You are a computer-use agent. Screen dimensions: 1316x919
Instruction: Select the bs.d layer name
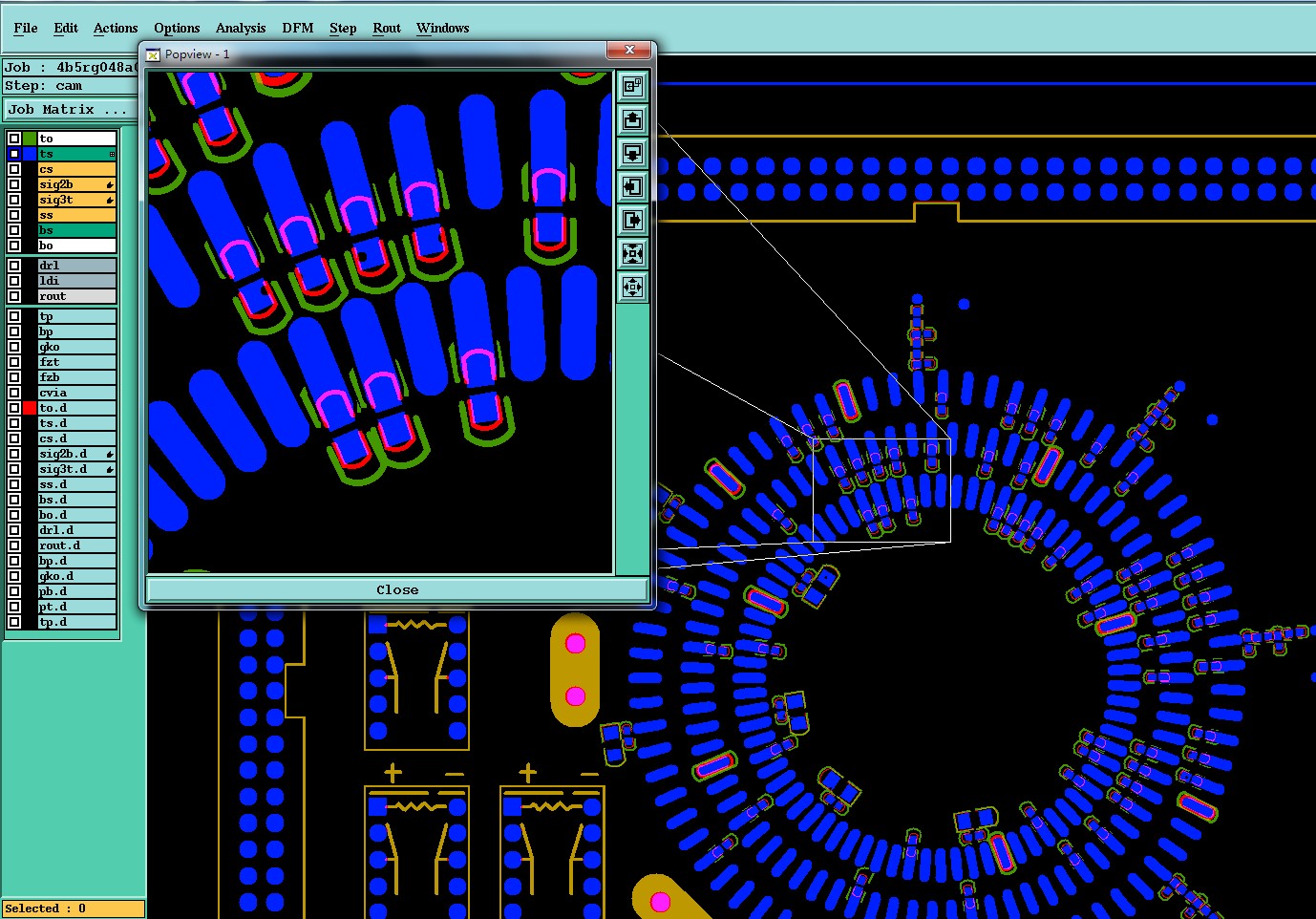click(x=76, y=500)
